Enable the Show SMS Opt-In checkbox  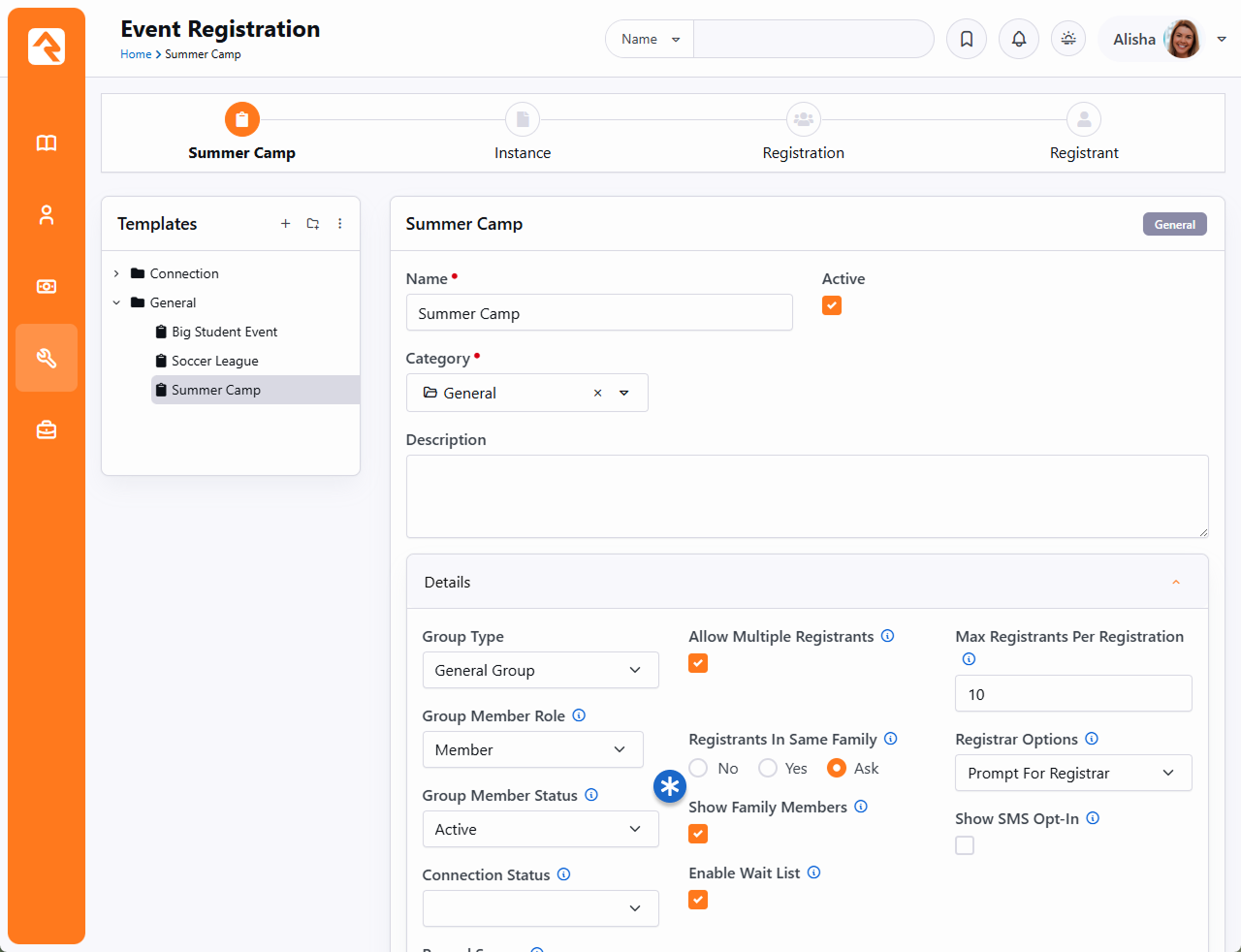(965, 845)
